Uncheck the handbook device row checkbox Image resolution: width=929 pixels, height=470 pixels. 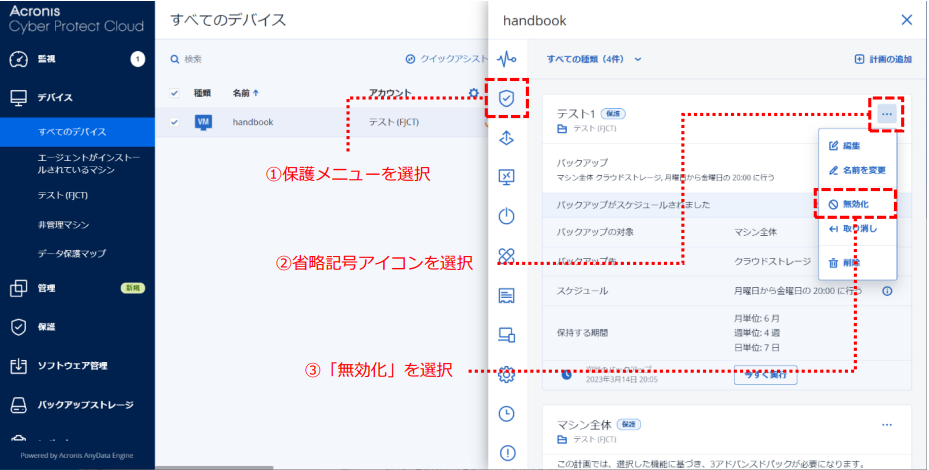[x=175, y=122]
